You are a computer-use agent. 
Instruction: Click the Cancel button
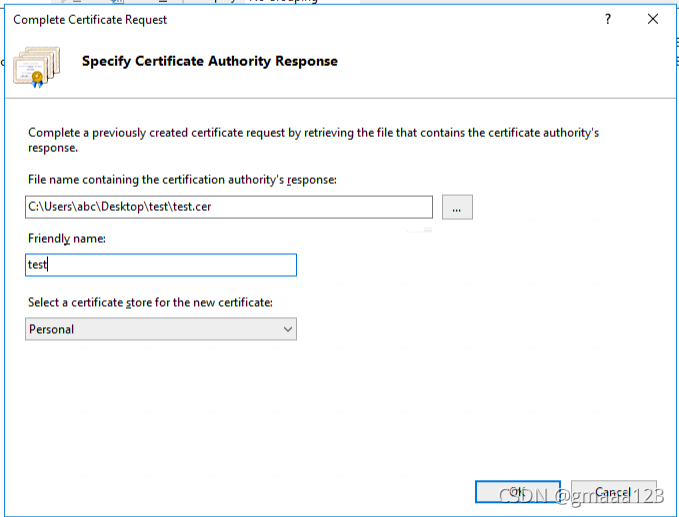[613, 492]
